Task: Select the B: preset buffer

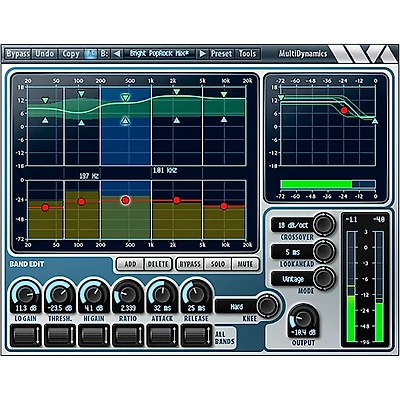Action: pos(104,54)
